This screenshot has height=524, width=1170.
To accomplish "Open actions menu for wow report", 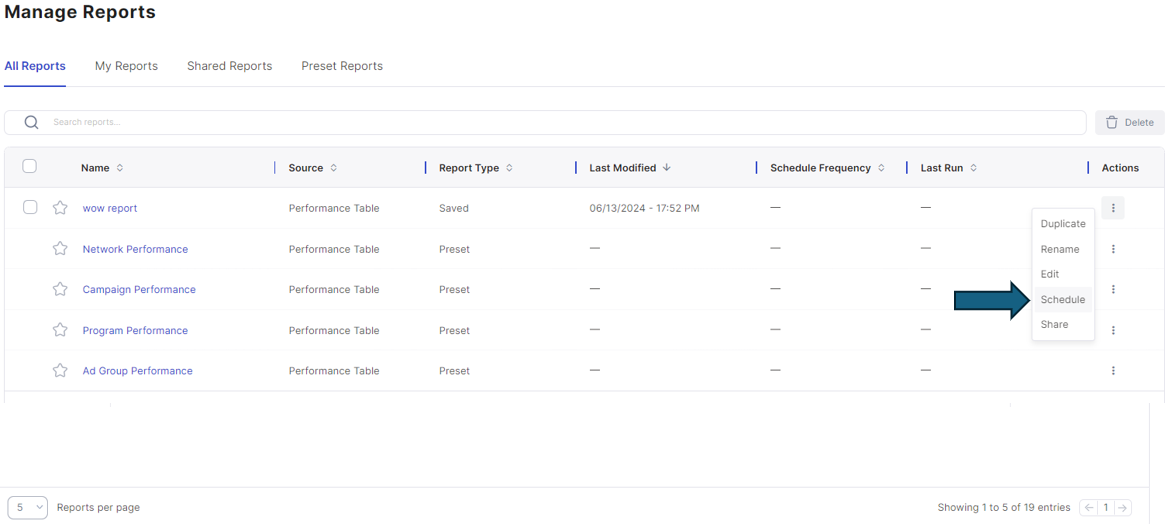I will tap(1113, 208).
